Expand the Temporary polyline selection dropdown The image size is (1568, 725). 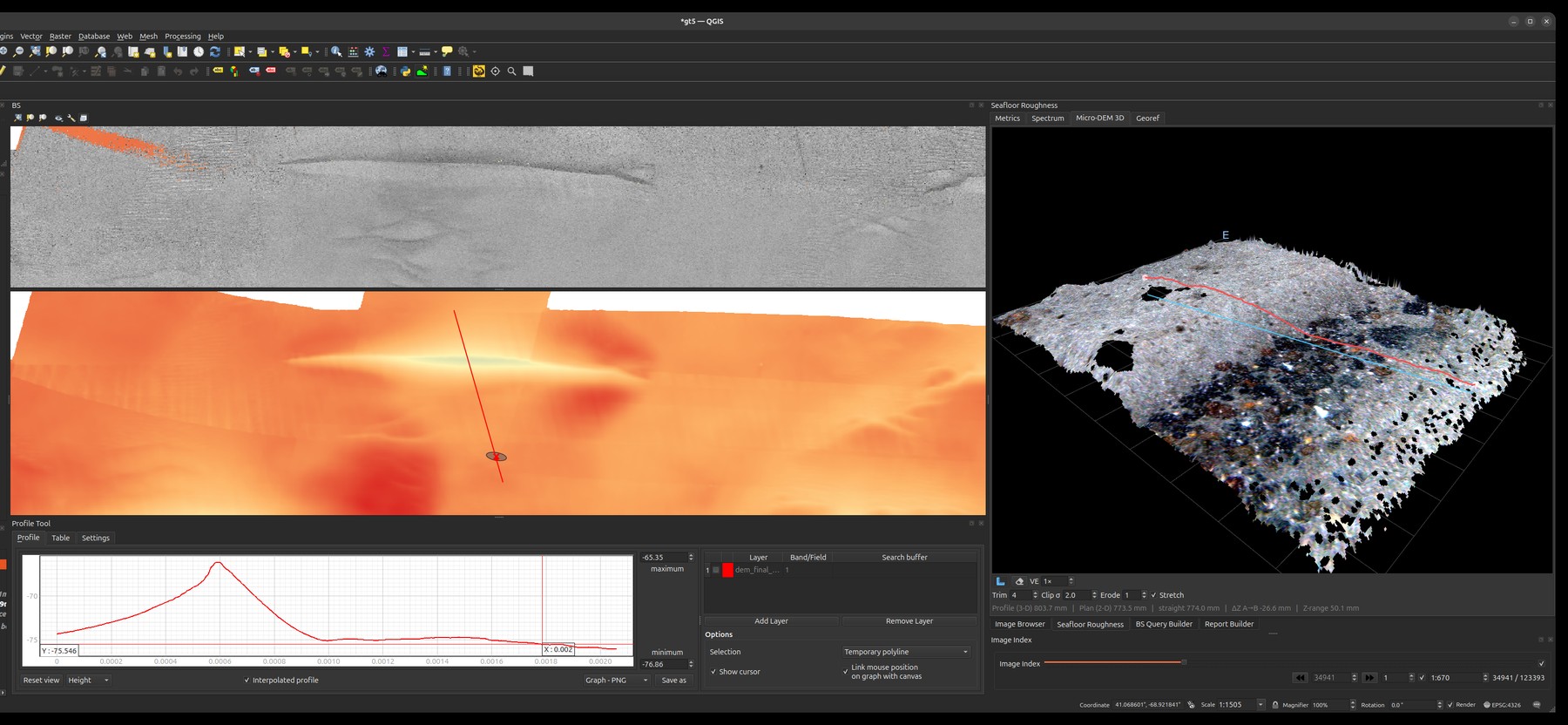[906, 652]
